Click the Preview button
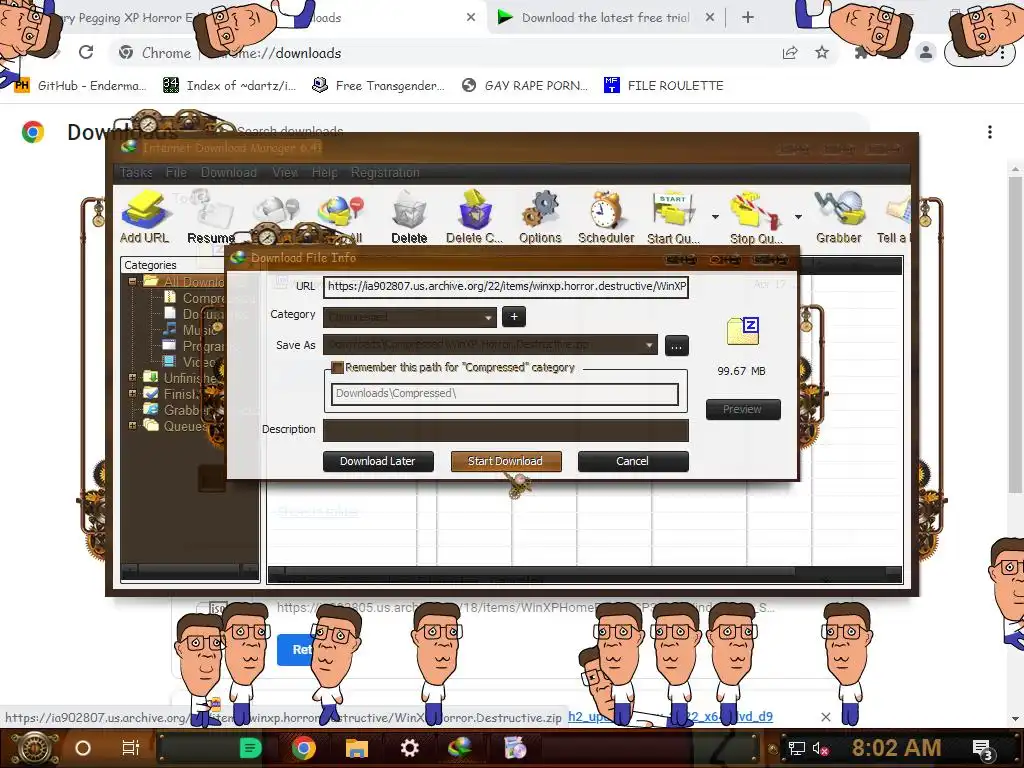 pos(743,409)
